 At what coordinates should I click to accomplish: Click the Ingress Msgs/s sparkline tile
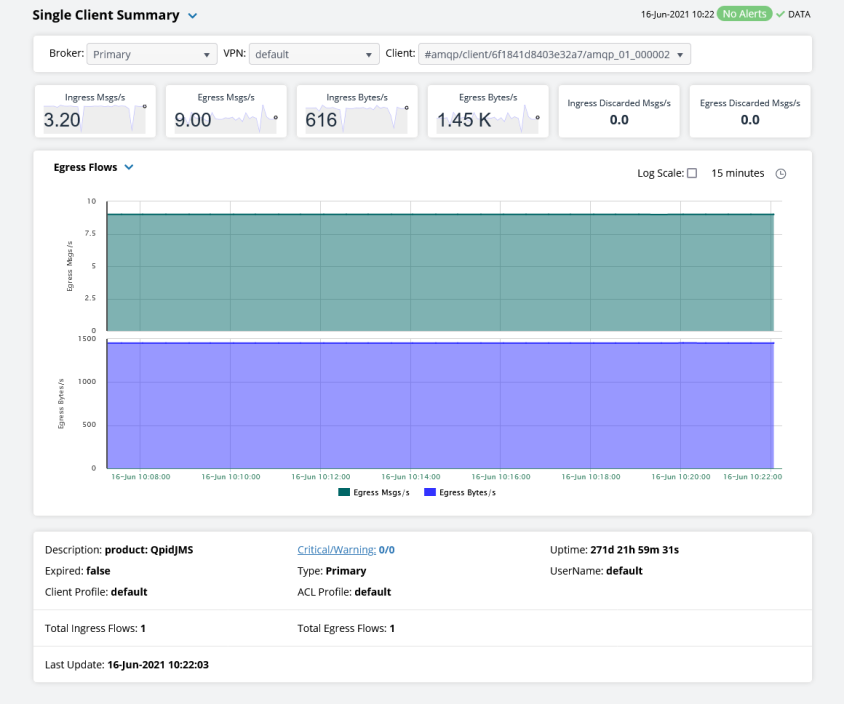(95, 111)
